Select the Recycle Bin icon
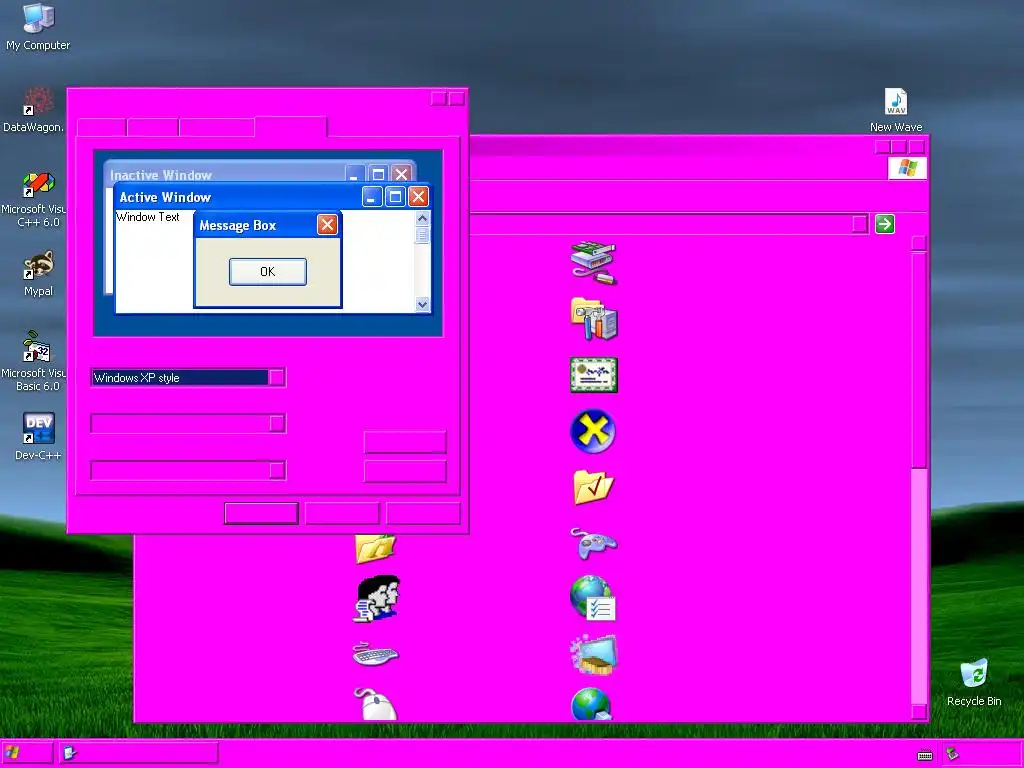1024x768 pixels. click(x=974, y=683)
